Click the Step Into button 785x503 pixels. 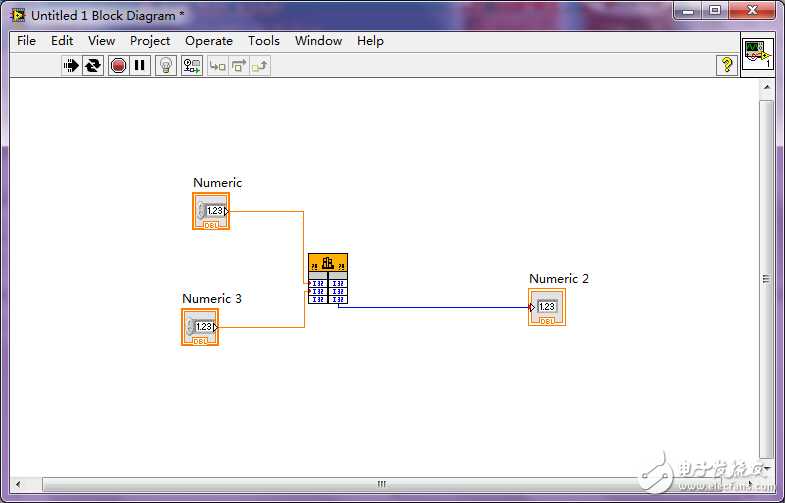click(x=218, y=66)
